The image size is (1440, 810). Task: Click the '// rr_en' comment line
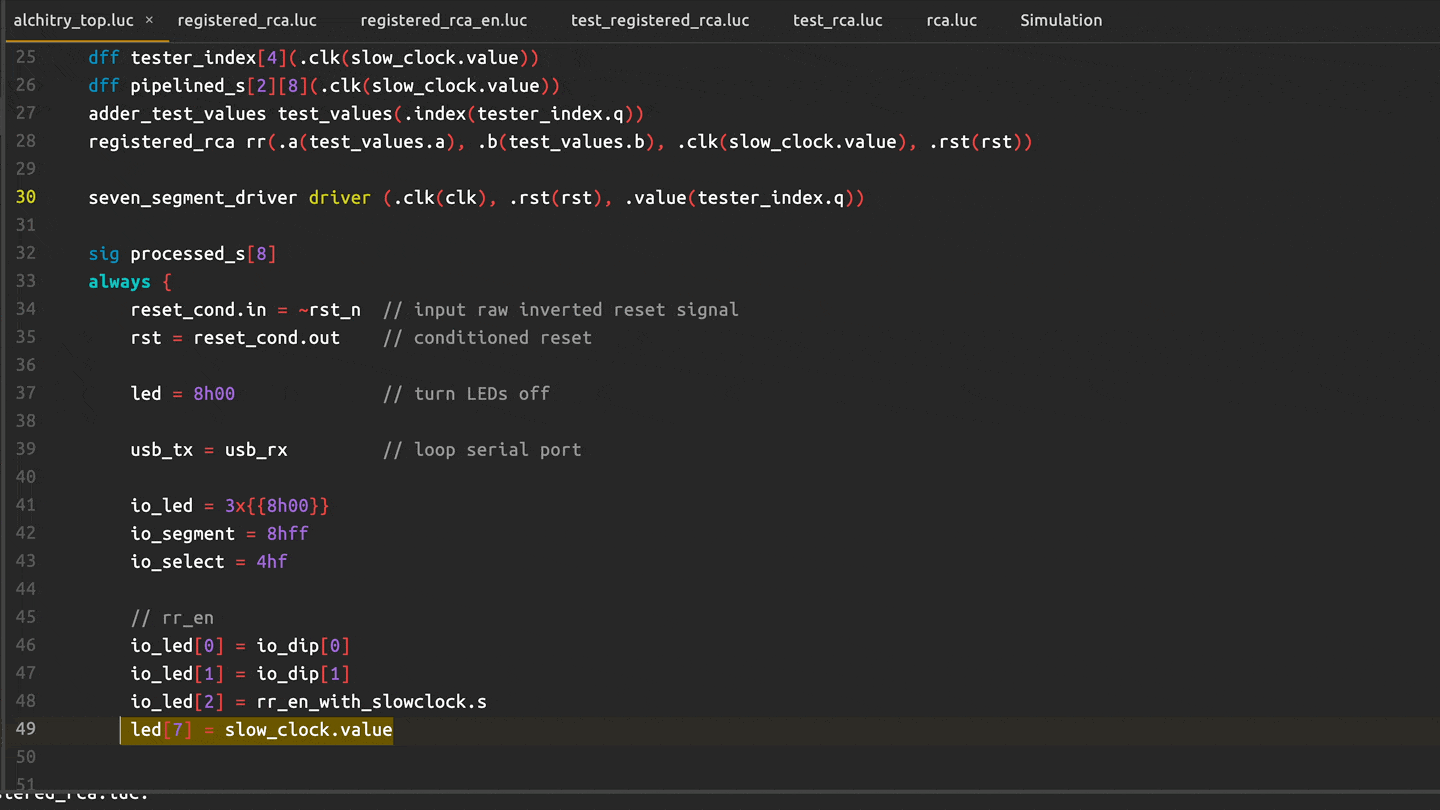(x=172, y=618)
